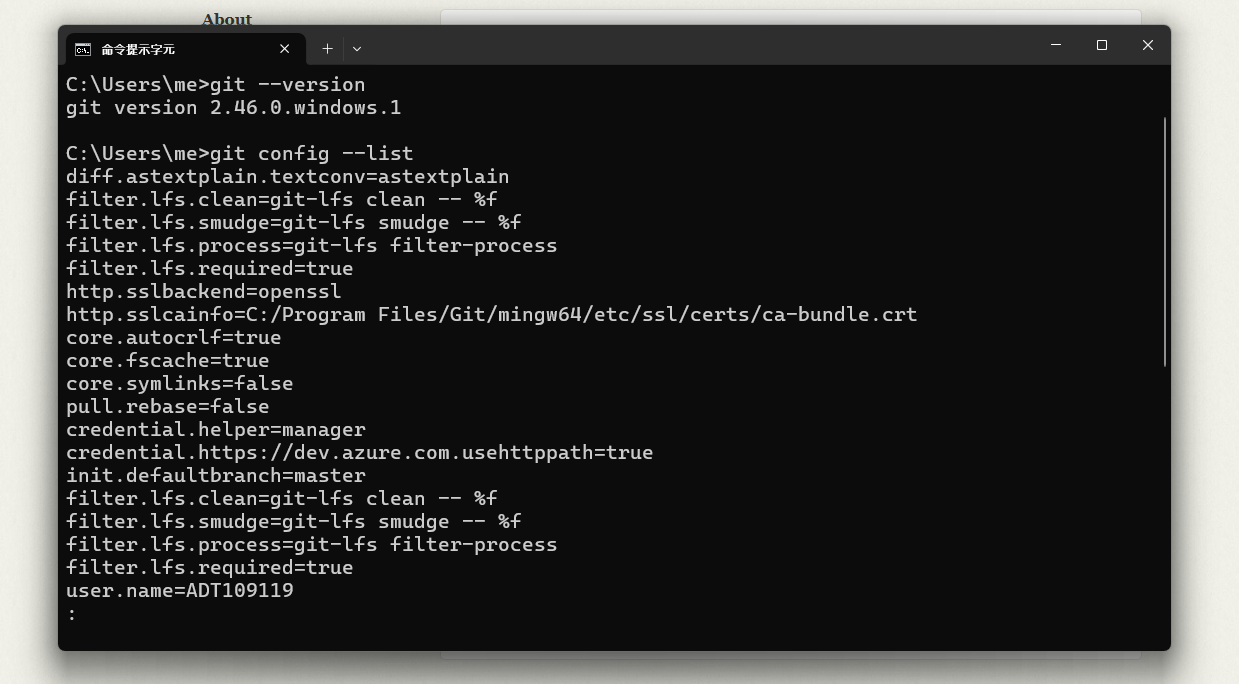Close the 命令提示字元 tab

[284, 49]
